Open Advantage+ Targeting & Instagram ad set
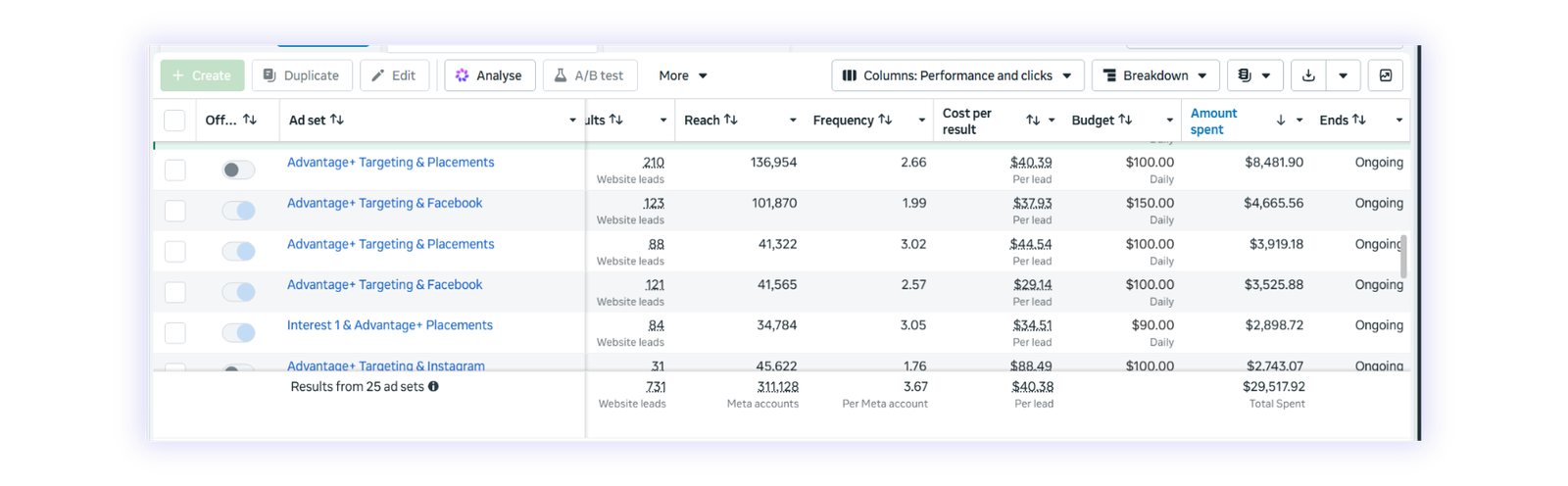Image resolution: width=1568 pixels, height=486 pixels. [385, 365]
